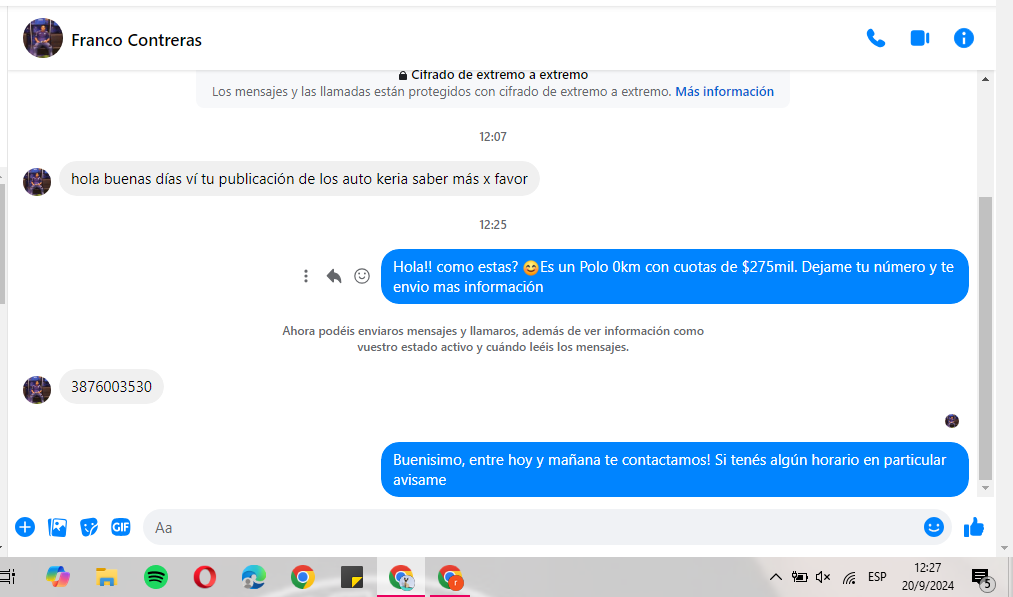Image resolution: width=1013 pixels, height=597 pixels.
Task: Open Copilot from the taskbar
Action: click(57, 577)
